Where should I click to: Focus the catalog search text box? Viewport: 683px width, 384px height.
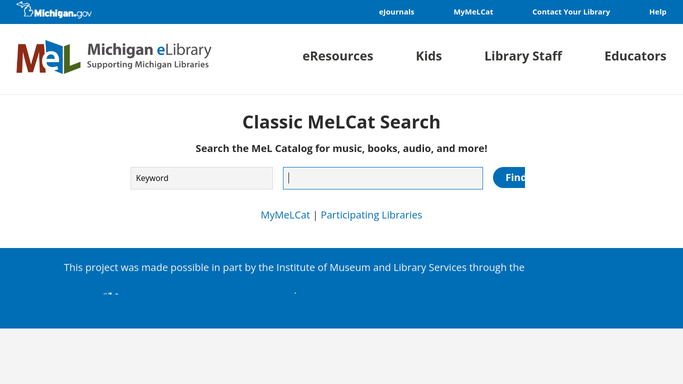[383, 178]
